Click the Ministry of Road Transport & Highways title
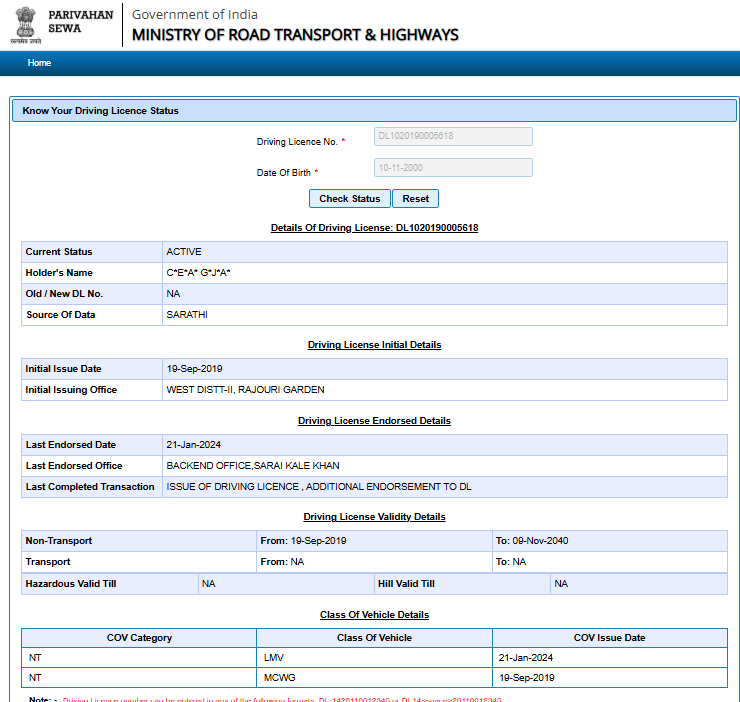Image resolution: width=740 pixels, height=702 pixels. coord(295,35)
